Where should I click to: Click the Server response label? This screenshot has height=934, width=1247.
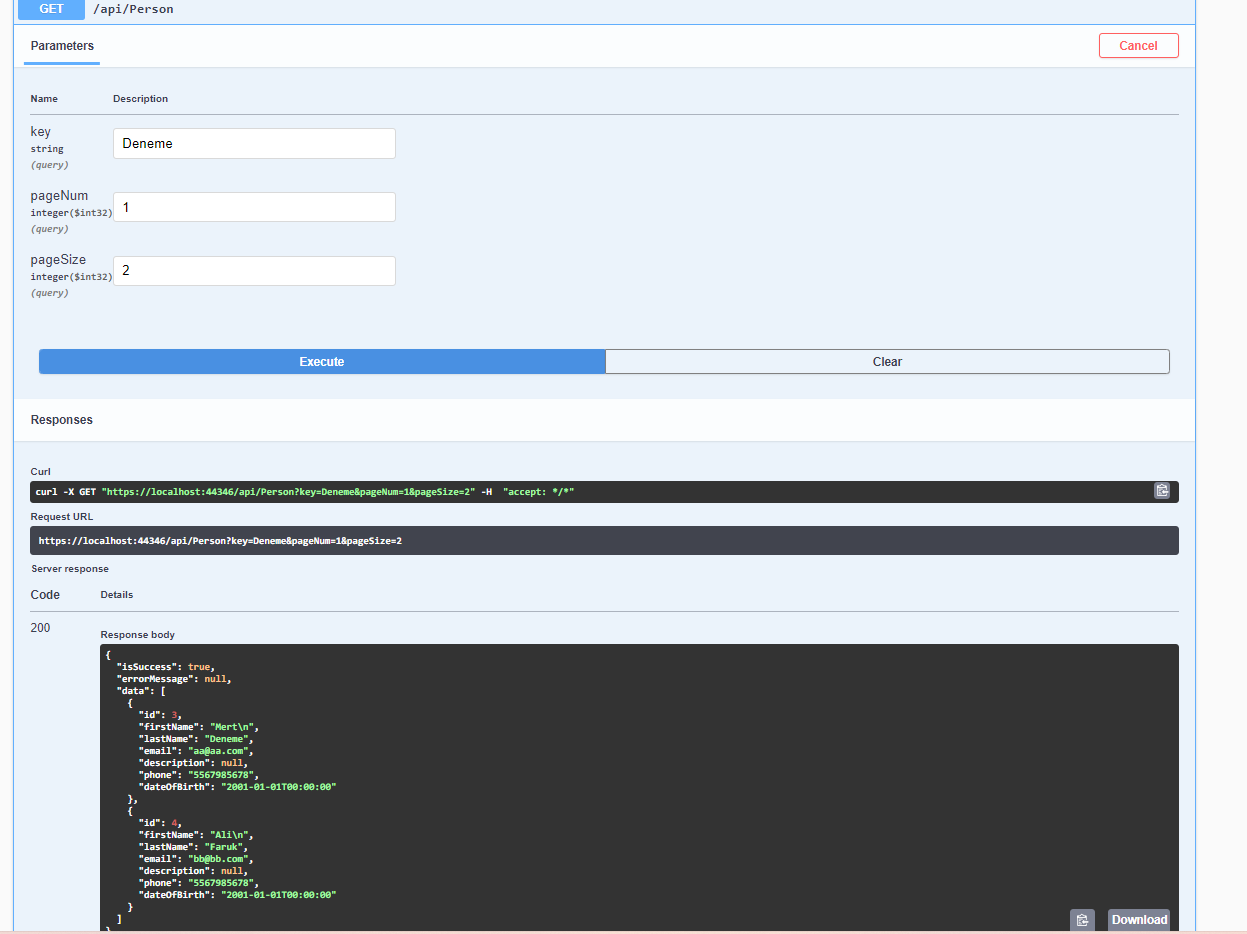tap(70, 569)
